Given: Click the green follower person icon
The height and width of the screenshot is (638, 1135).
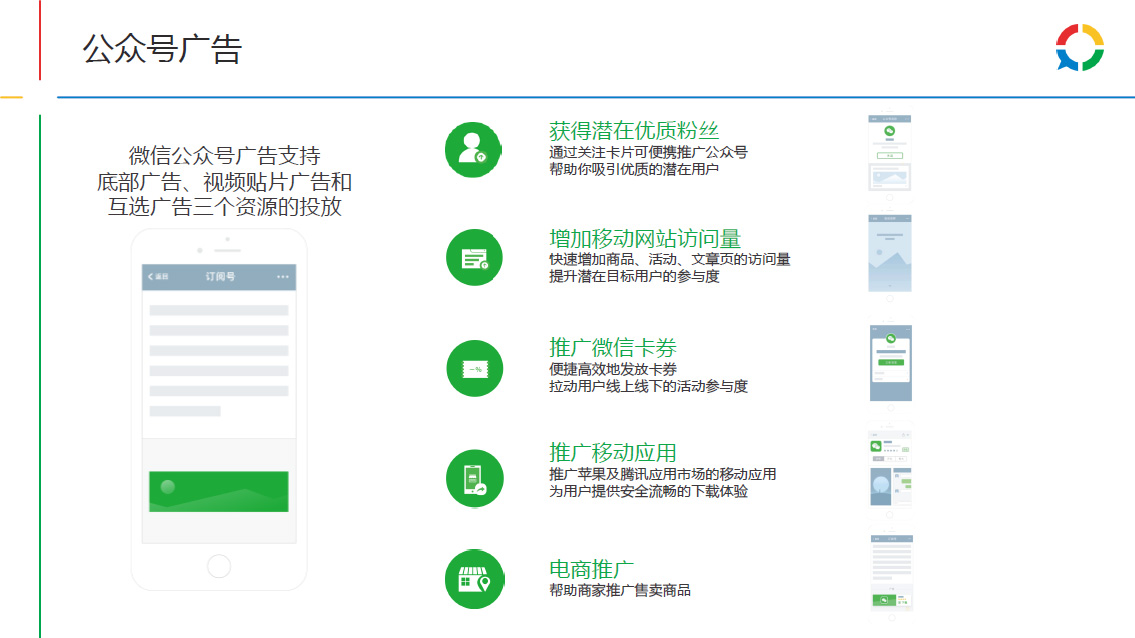Looking at the screenshot, I should click(x=473, y=150).
